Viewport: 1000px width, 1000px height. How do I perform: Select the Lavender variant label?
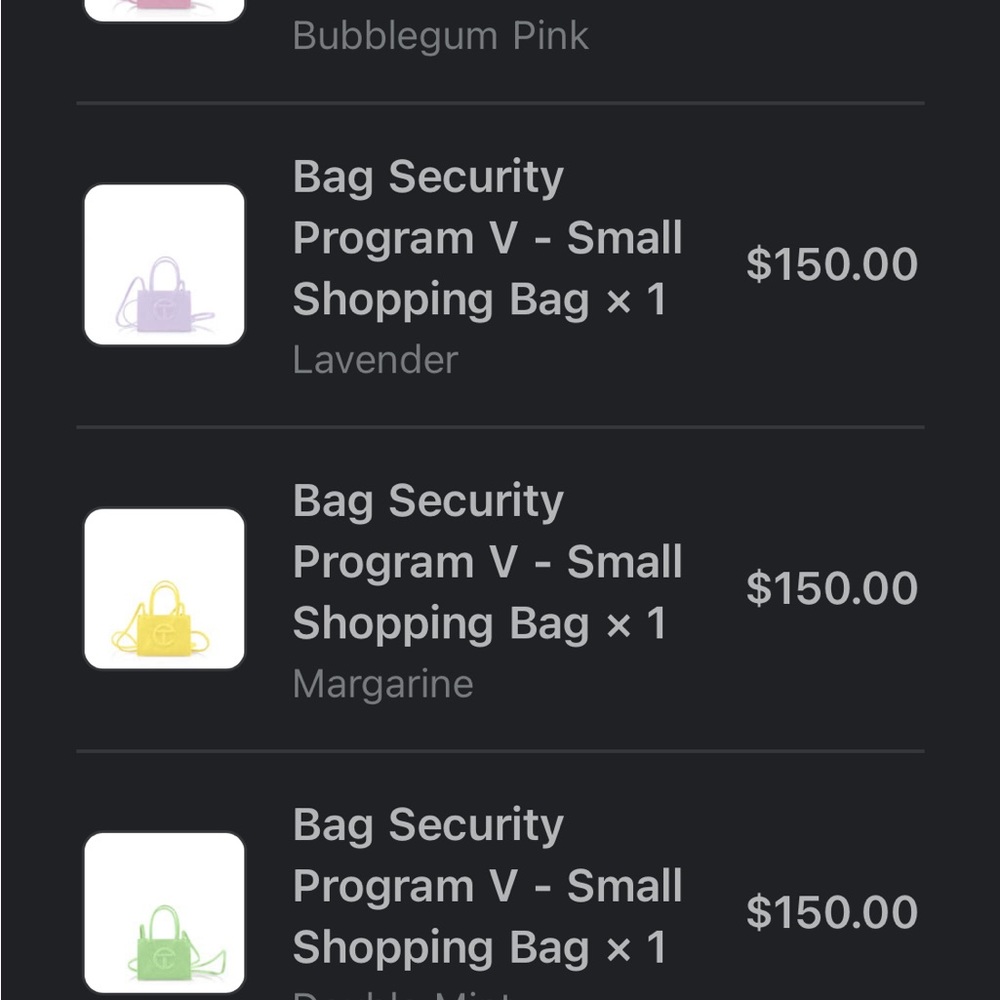click(x=375, y=360)
